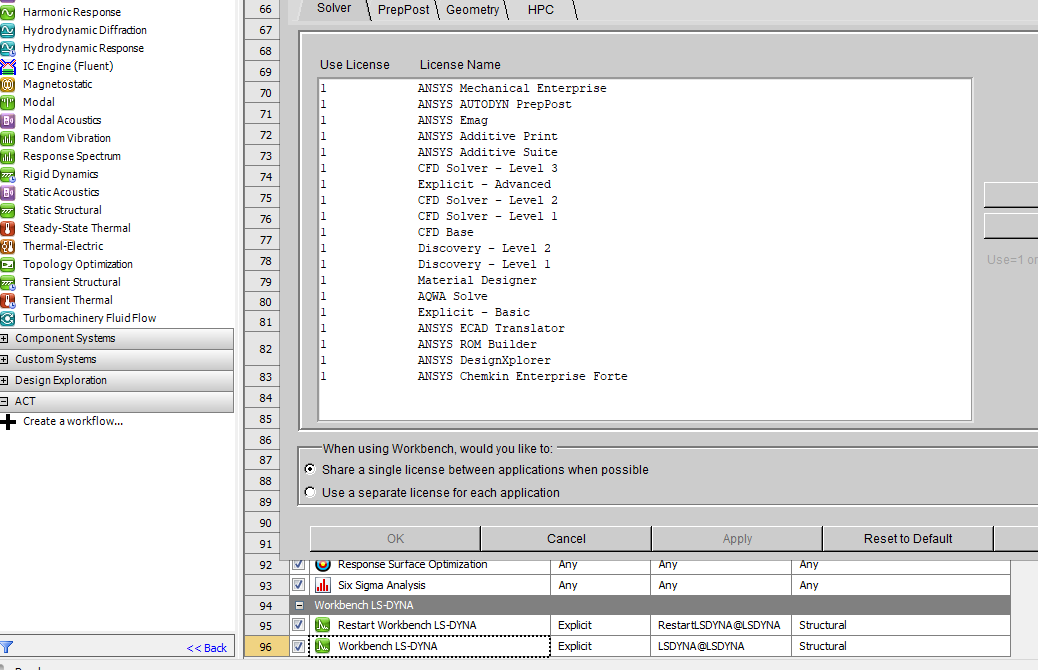
Task: Click the Steady-State Thermal icon
Action: click(x=7, y=228)
